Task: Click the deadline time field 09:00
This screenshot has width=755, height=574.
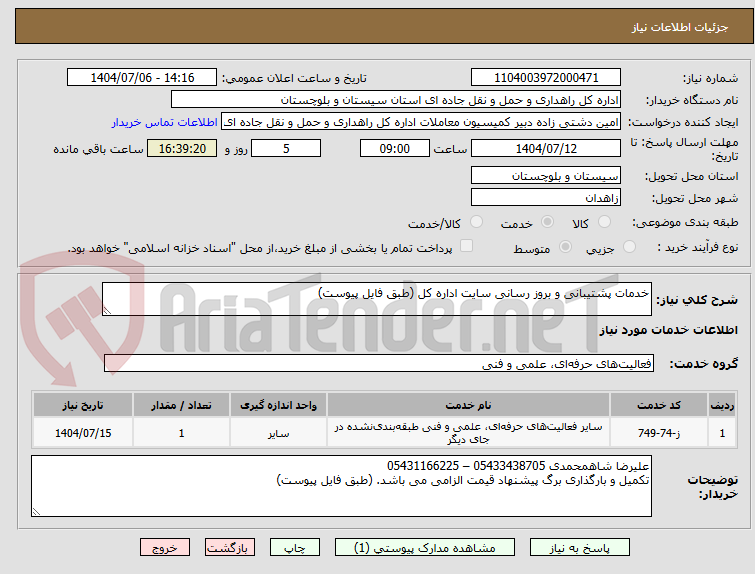Action: 395,148
